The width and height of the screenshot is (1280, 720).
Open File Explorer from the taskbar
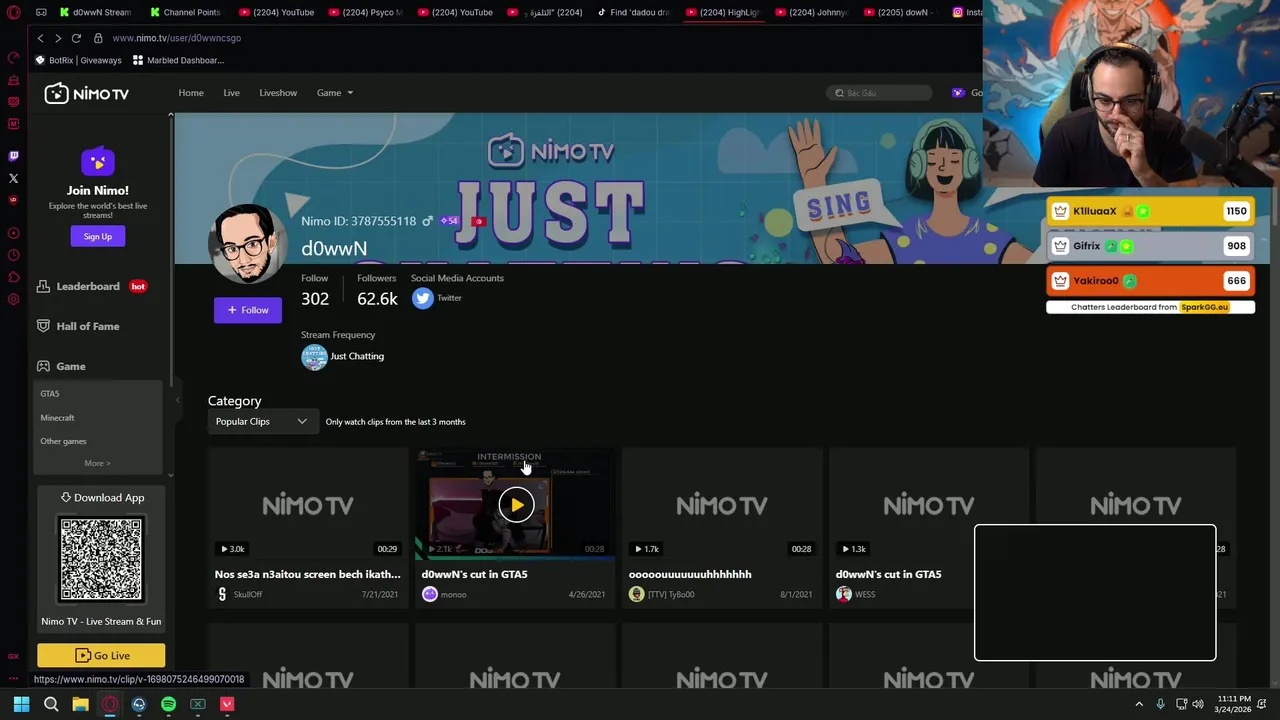pos(80,704)
